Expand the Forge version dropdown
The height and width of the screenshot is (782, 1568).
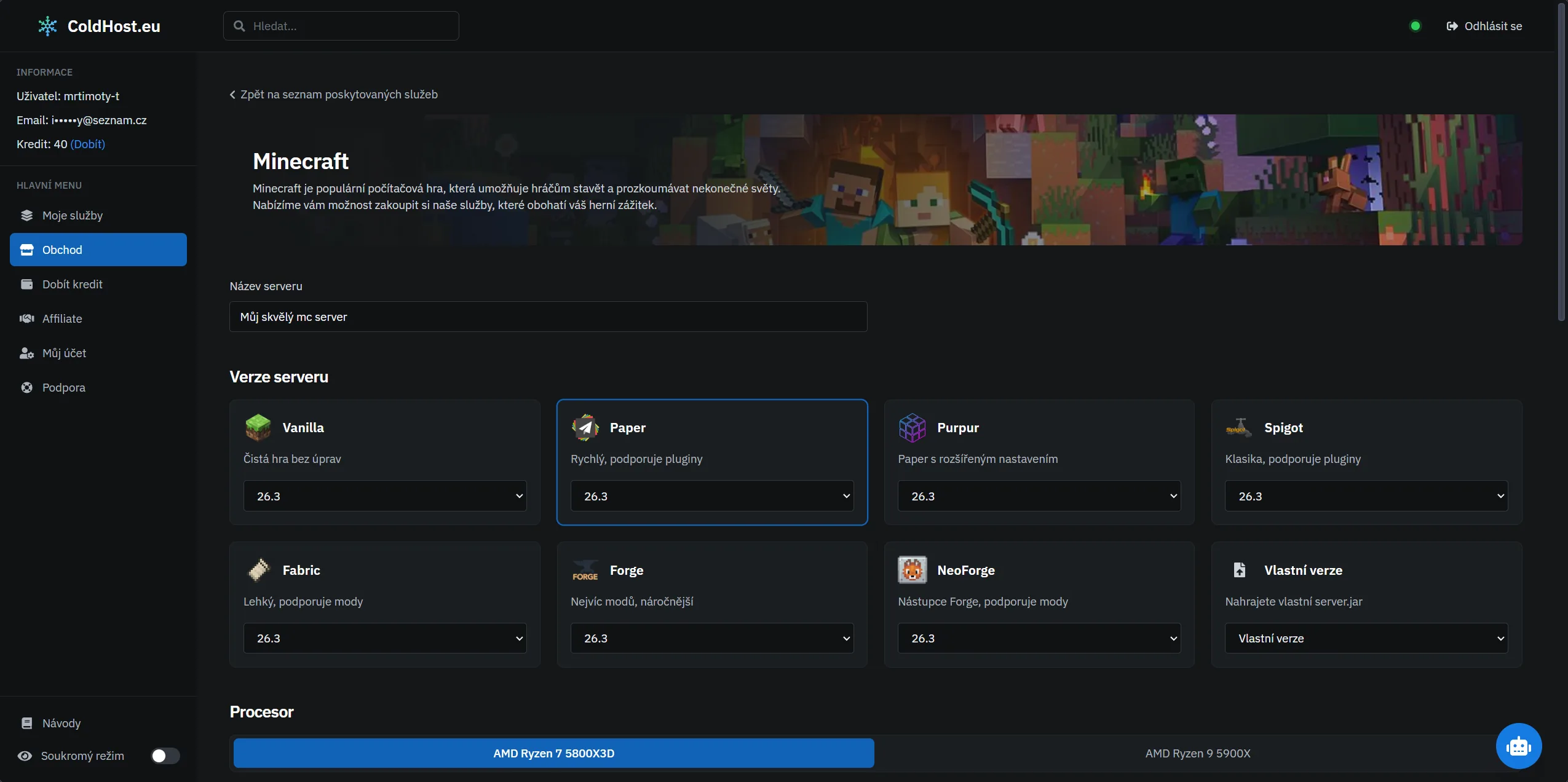coord(711,638)
